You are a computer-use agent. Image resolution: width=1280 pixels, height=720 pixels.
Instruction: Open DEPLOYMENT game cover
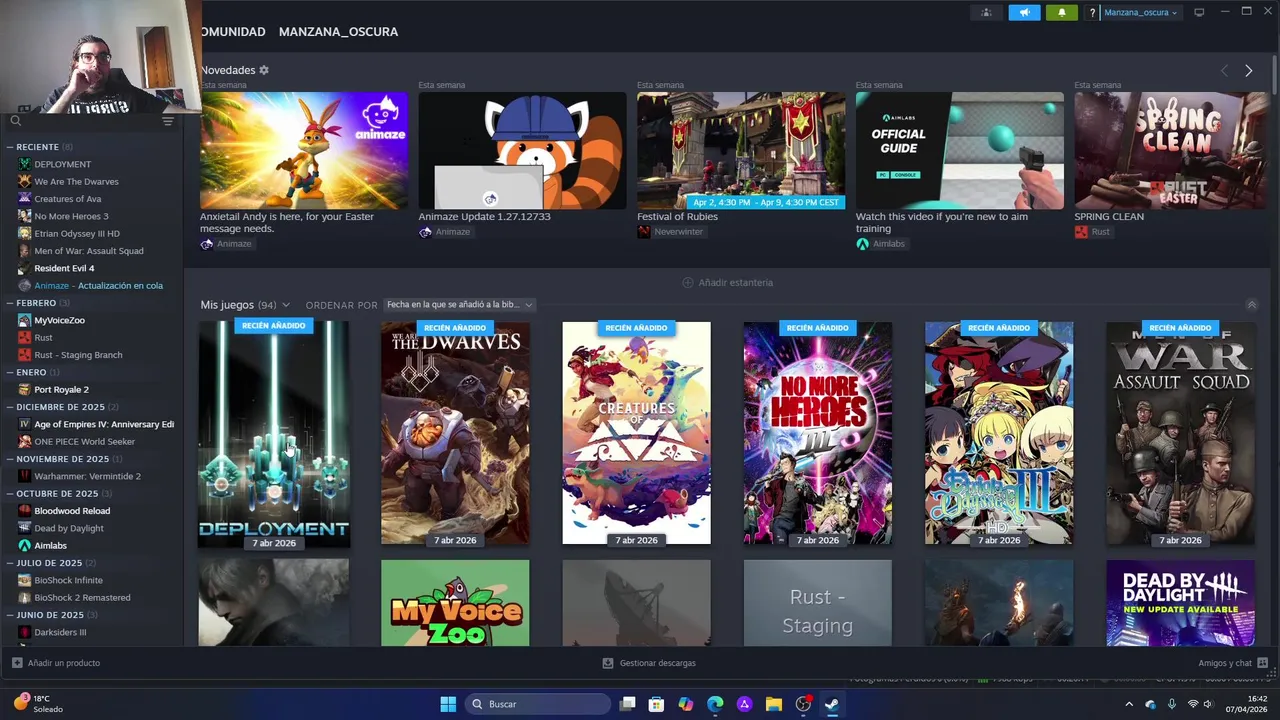tap(274, 433)
